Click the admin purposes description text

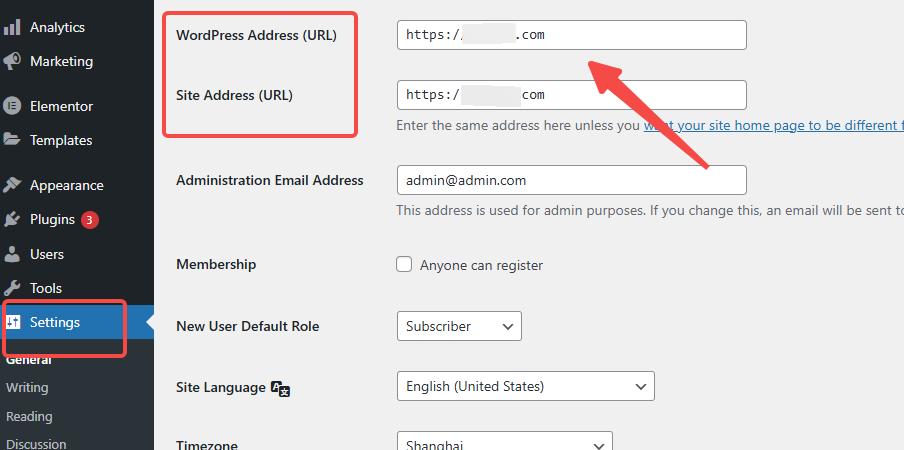[x=650, y=211]
